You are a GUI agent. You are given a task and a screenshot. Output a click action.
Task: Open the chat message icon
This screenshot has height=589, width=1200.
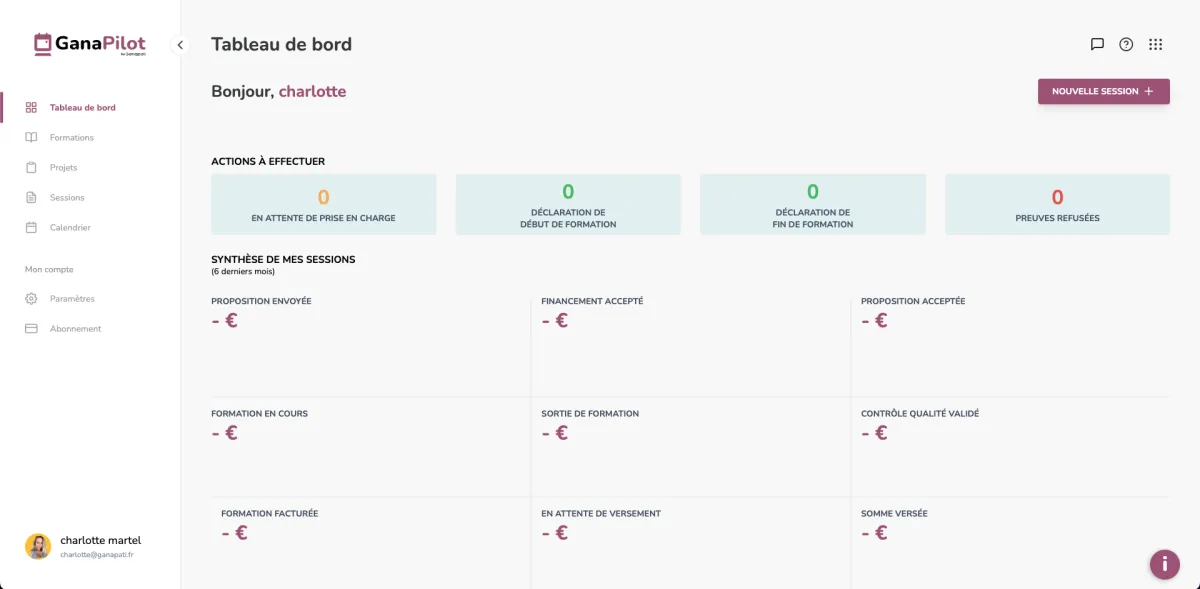click(x=1097, y=44)
